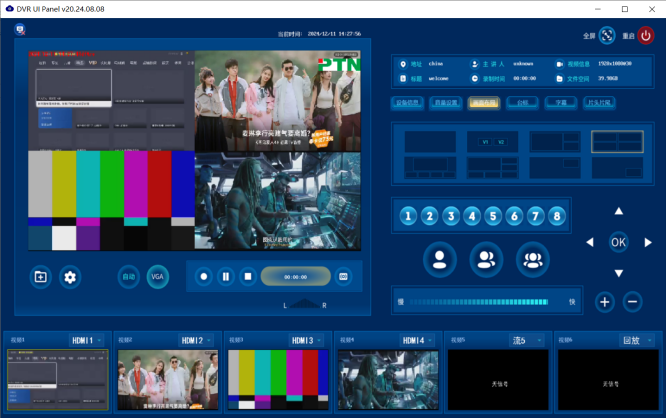Open the 回放 playback source dropdown
The image size is (666, 418).
coord(637,340)
